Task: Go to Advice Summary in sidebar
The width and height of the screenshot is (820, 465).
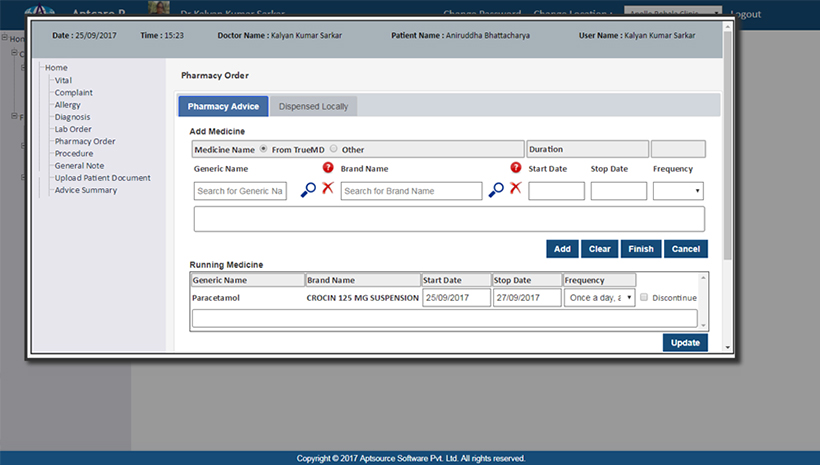Action: (x=85, y=190)
